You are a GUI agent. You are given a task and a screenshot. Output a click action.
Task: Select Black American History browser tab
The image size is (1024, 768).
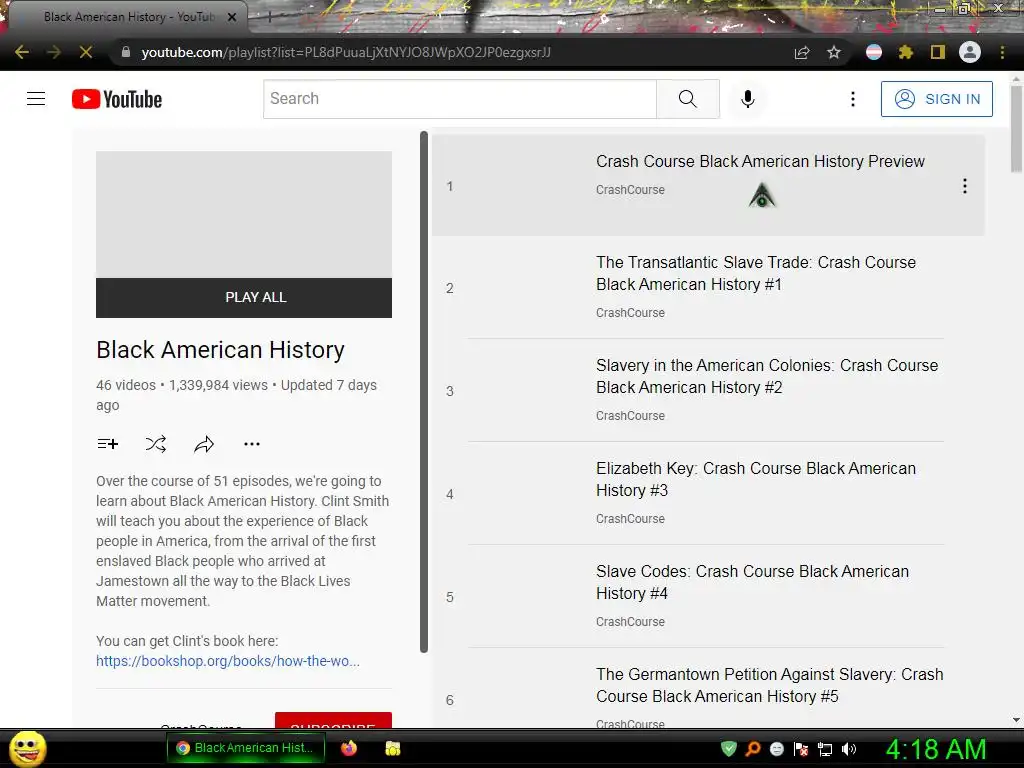pyautogui.click(x=127, y=17)
